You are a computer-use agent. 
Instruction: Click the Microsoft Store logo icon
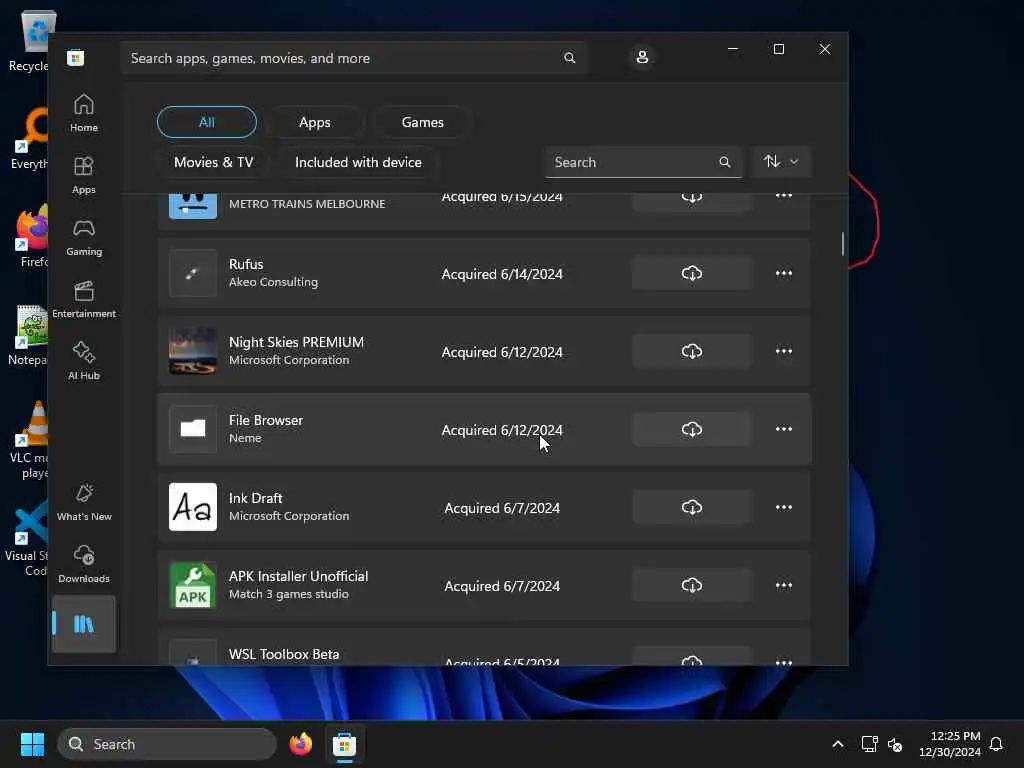(x=75, y=58)
